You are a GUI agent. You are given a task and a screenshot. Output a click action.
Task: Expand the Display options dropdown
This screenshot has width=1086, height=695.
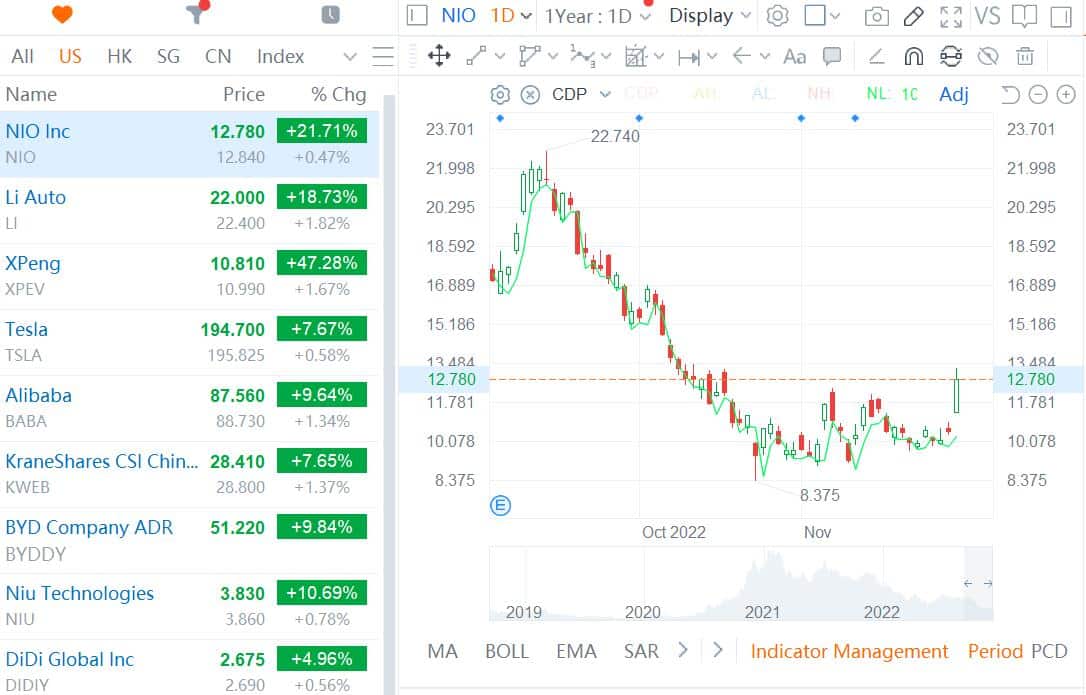point(707,16)
